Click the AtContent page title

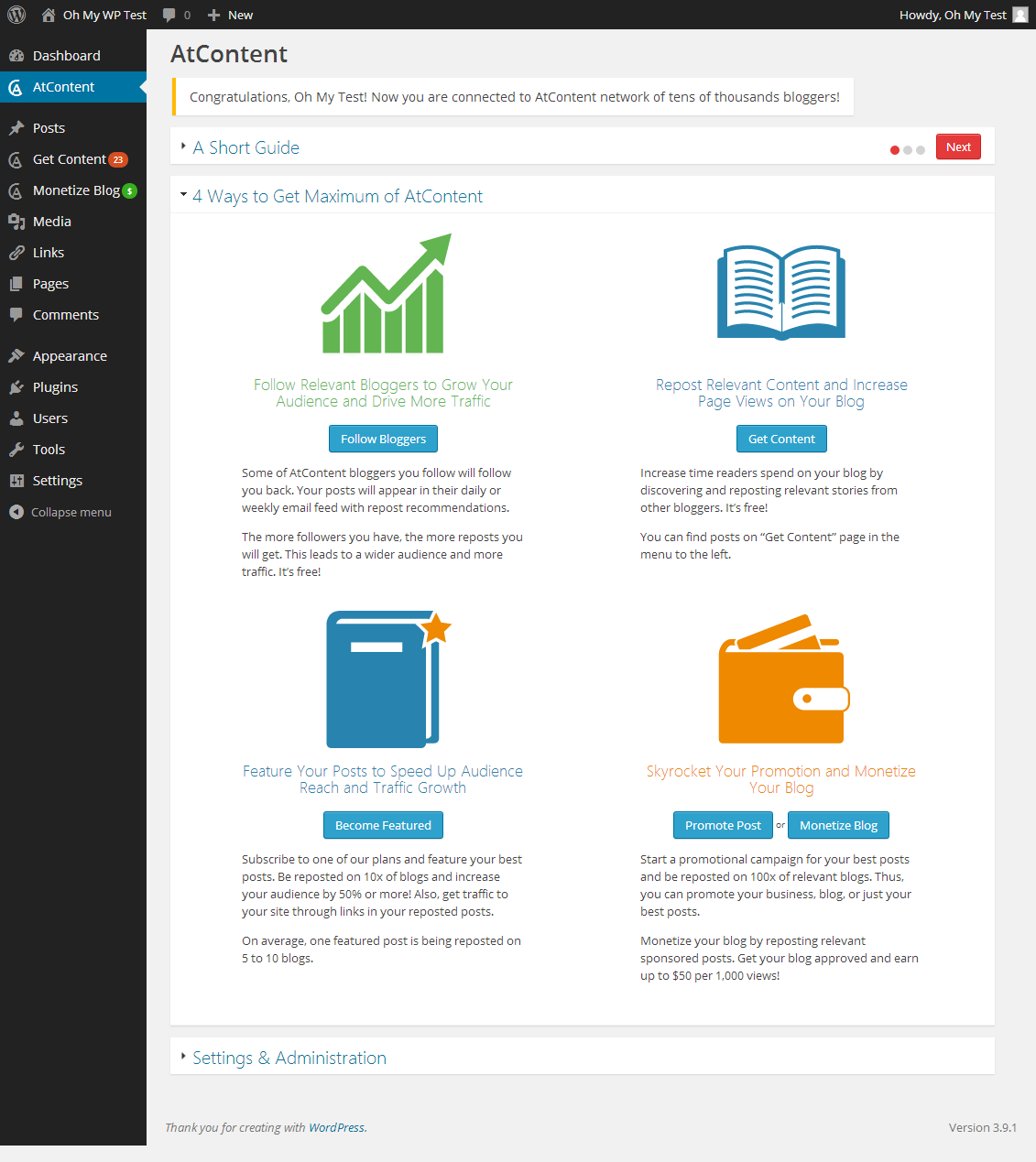229,54
